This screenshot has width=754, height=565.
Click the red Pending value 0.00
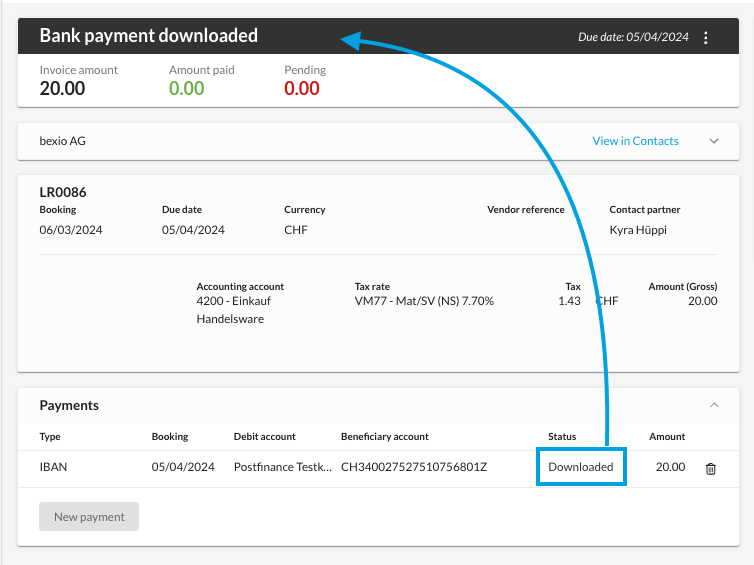tap(302, 88)
